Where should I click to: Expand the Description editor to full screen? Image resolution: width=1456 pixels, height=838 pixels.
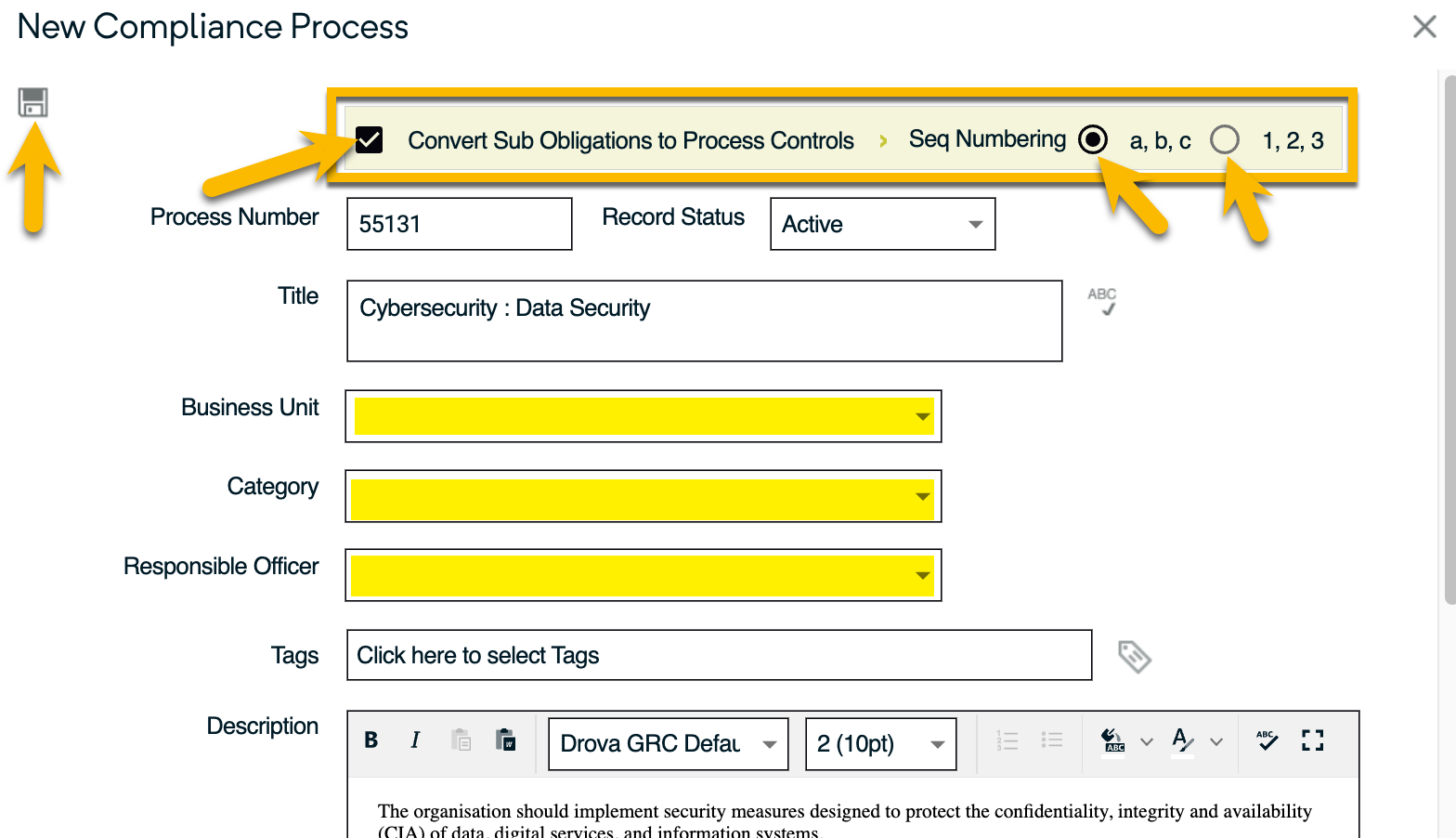(1312, 740)
